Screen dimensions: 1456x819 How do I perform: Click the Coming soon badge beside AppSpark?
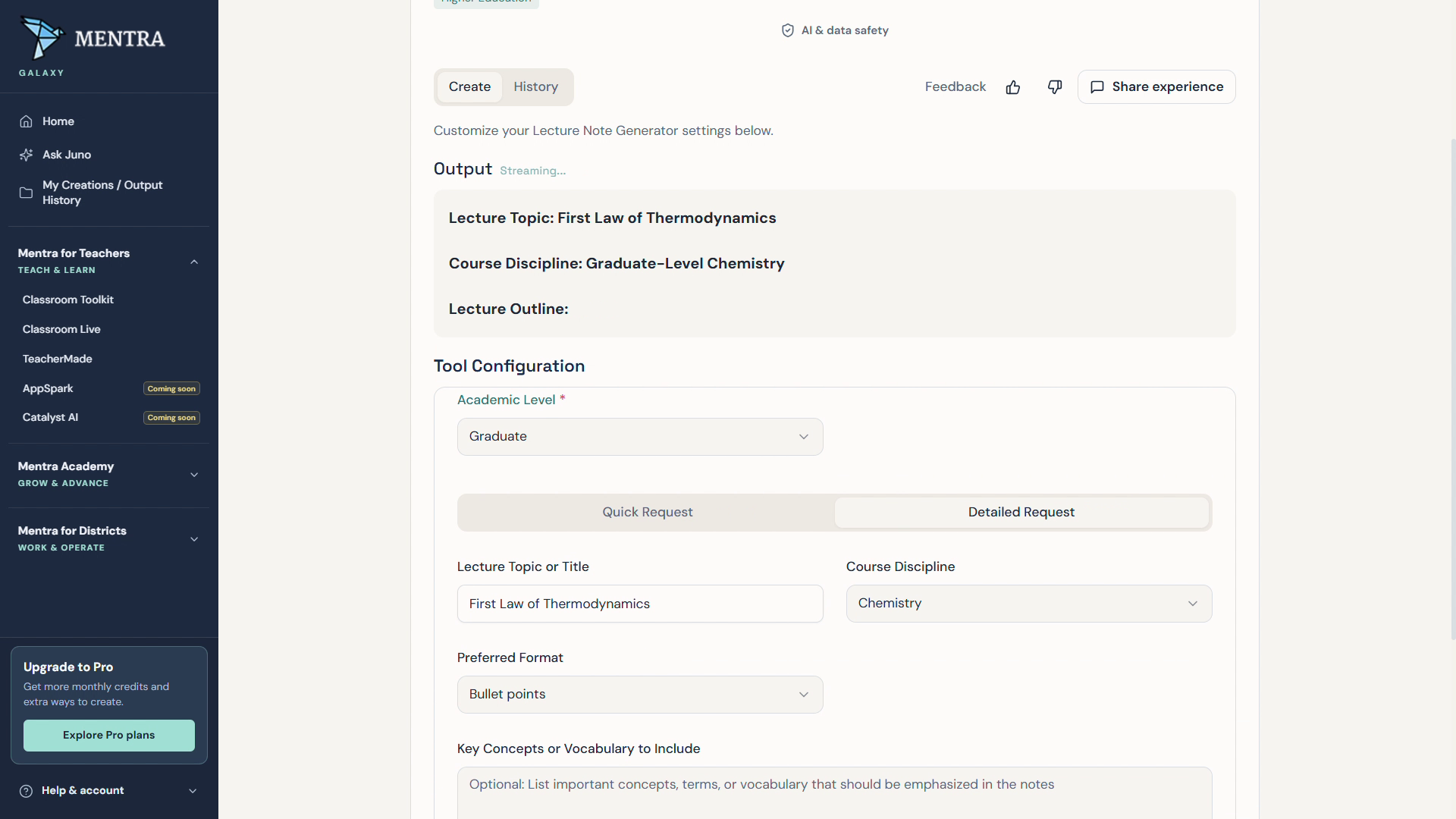click(171, 388)
